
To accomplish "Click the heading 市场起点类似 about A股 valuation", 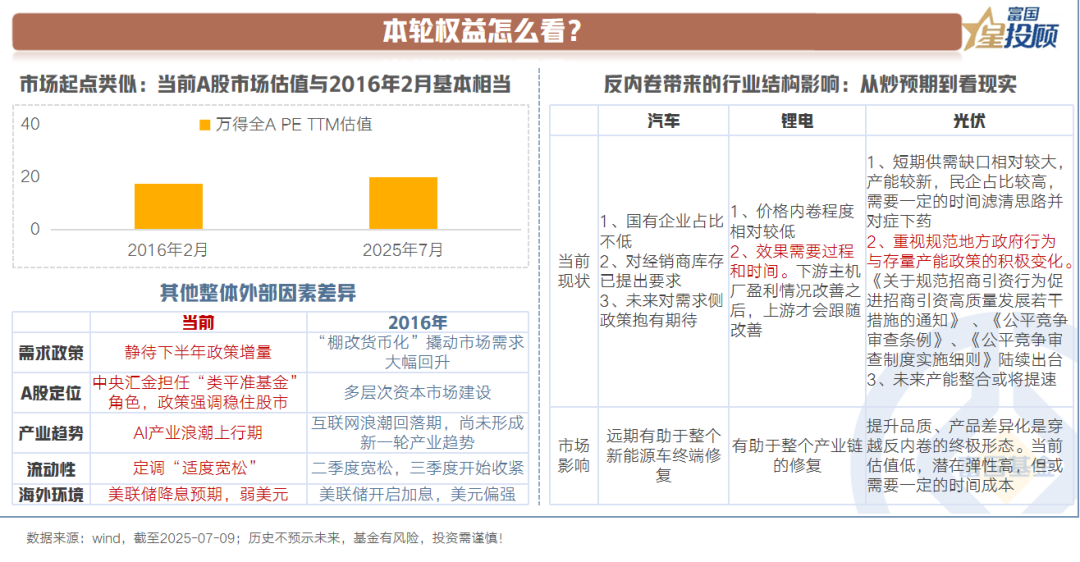I will point(265,85).
